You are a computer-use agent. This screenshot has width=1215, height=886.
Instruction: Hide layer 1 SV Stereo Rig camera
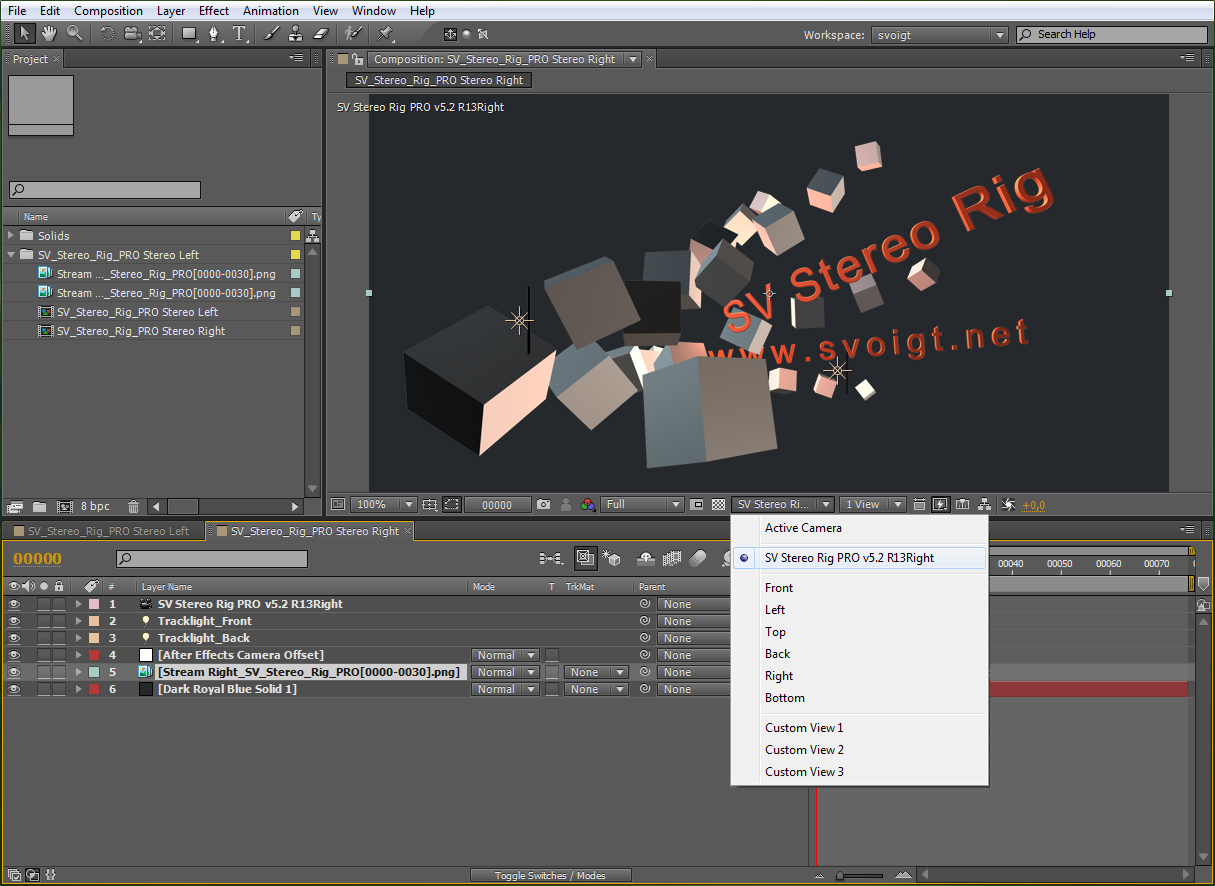(x=14, y=604)
